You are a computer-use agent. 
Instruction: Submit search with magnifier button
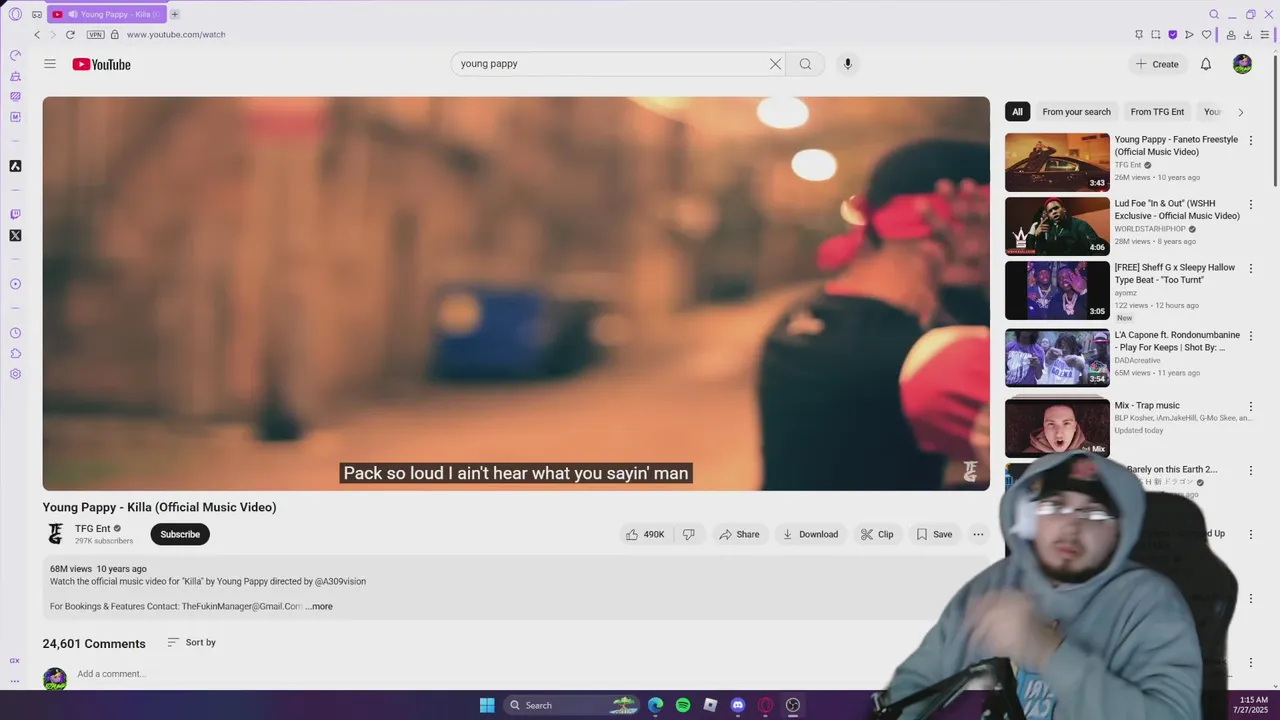coord(805,64)
